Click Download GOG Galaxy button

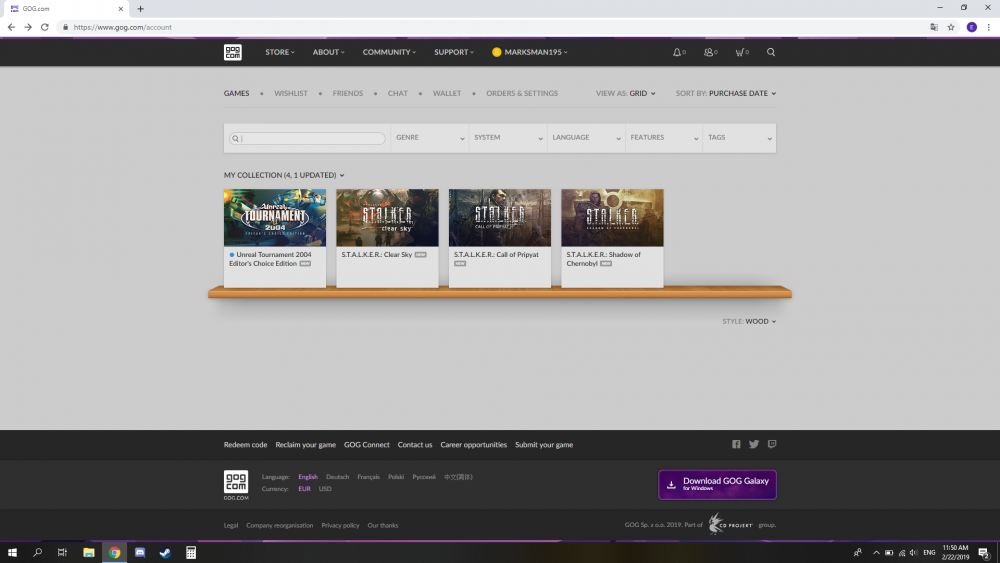pos(717,485)
